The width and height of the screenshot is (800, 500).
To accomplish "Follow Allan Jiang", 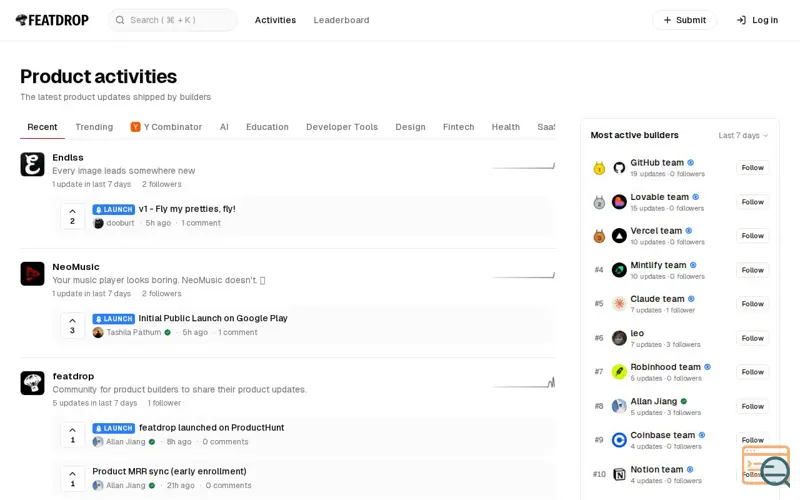I will click(753, 406).
